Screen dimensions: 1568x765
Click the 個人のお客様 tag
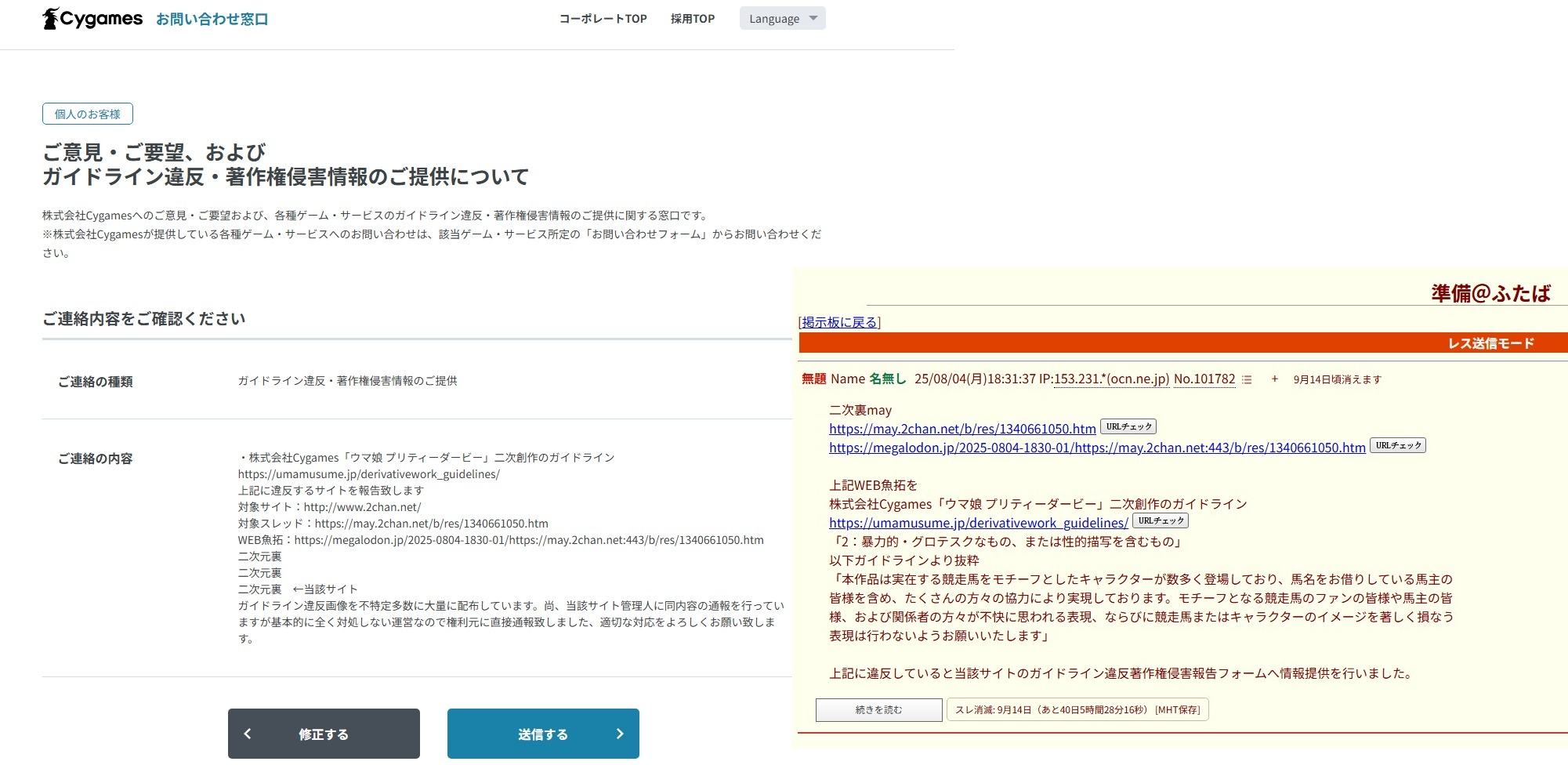pyautogui.click(x=88, y=114)
